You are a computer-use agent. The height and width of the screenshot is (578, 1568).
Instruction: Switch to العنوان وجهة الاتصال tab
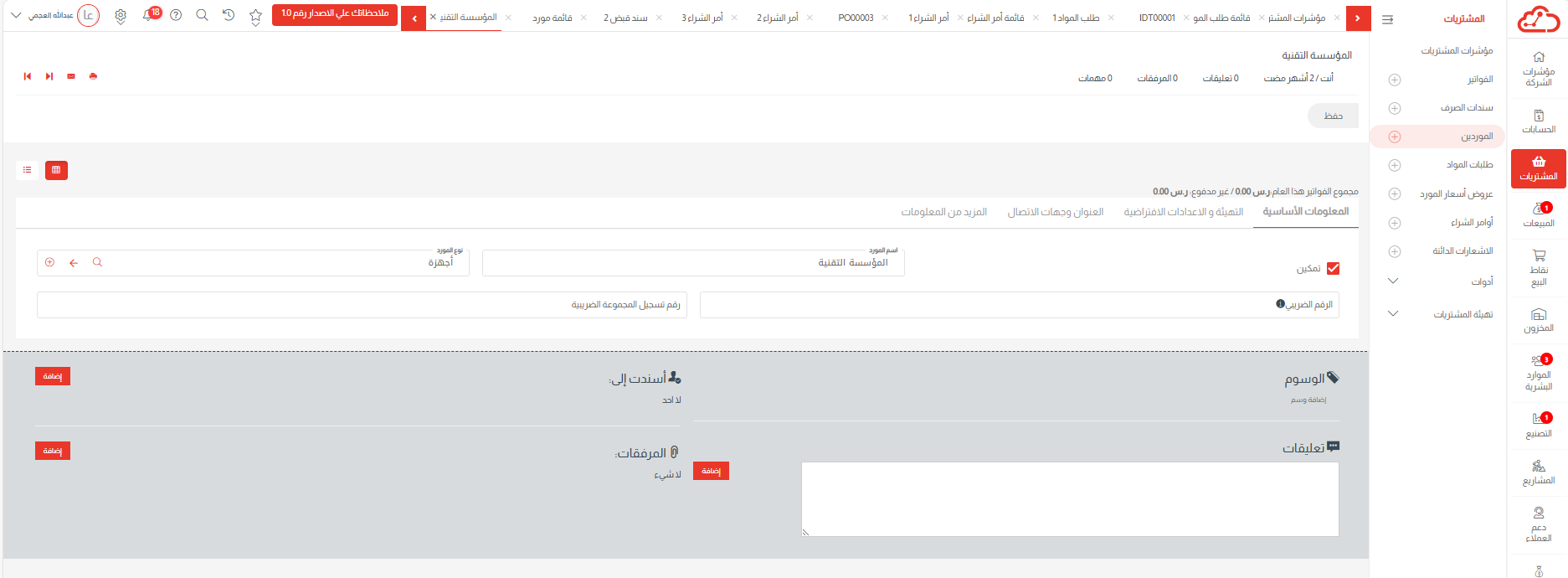pyautogui.click(x=1055, y=212)
